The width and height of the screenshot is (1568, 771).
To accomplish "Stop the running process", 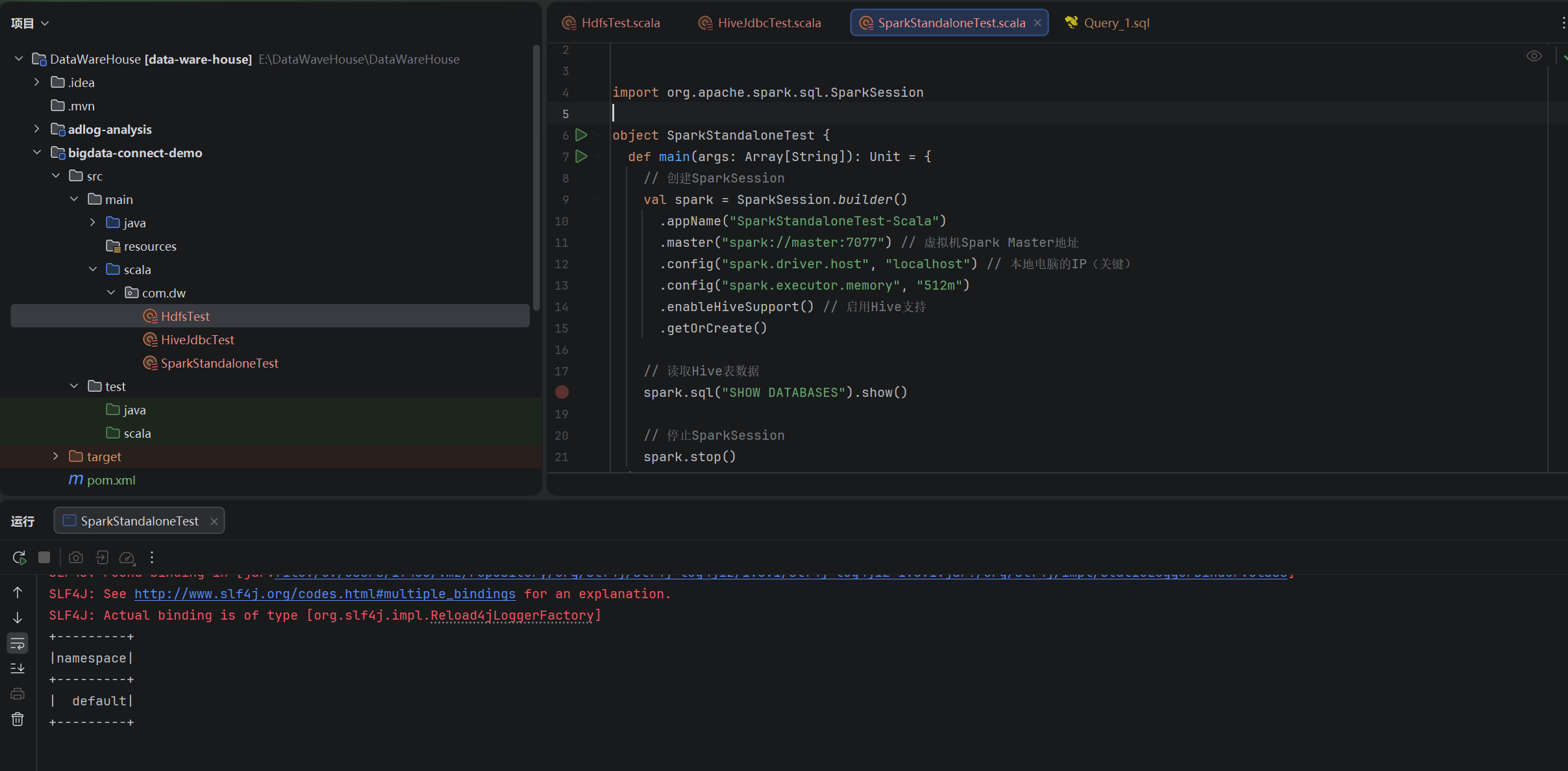I will pos(44,557).
